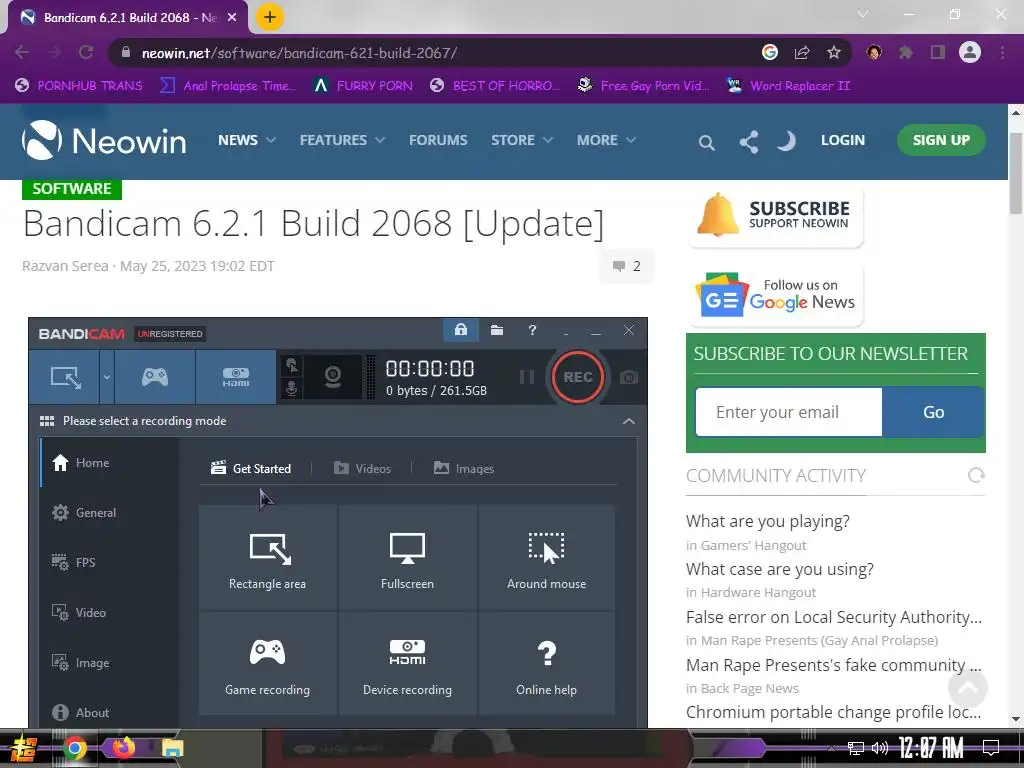
Task: Toggle dark mode with the moon icon
Action: [x=786, y=140]
